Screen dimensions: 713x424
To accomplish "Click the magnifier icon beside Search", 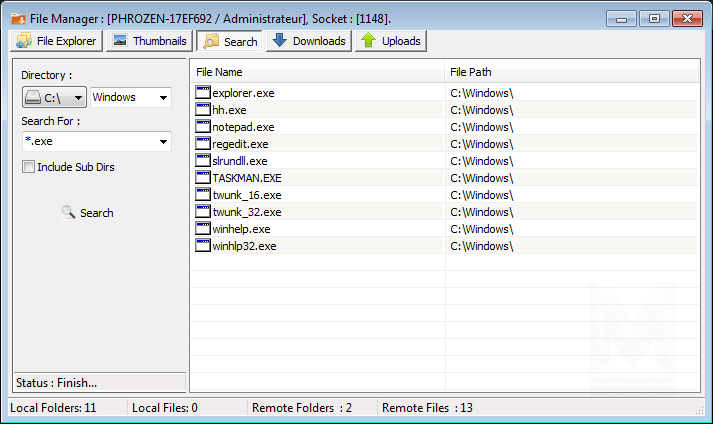I will pos(68,213).
